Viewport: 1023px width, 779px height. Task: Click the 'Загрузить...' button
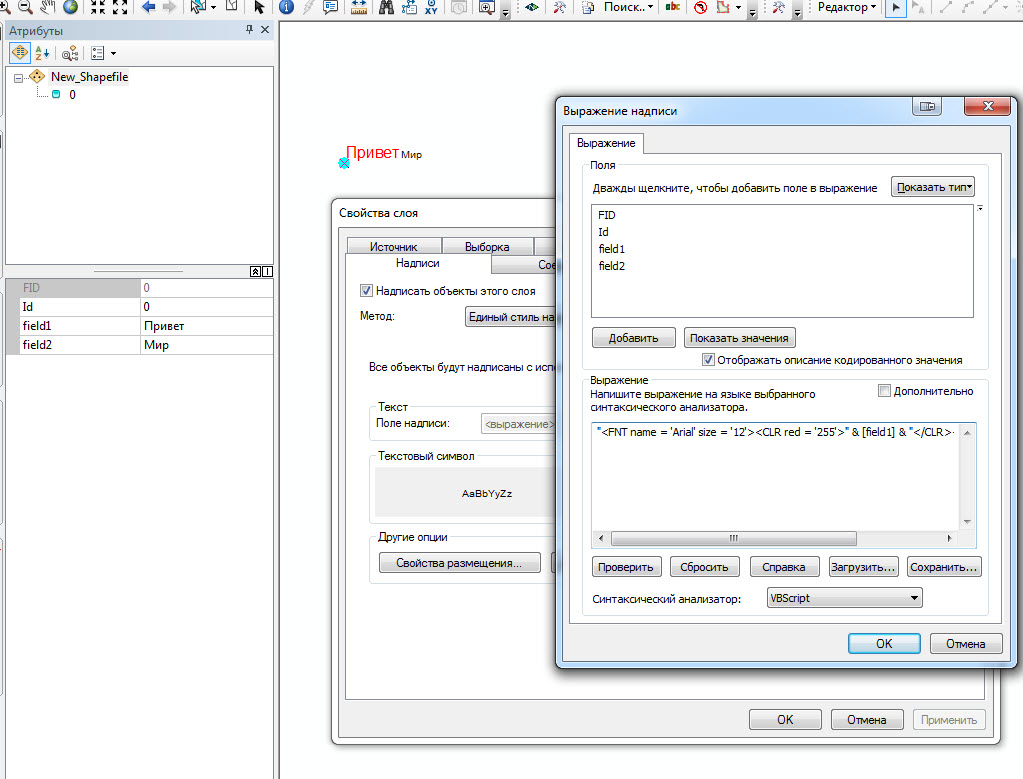pos(863,567)
